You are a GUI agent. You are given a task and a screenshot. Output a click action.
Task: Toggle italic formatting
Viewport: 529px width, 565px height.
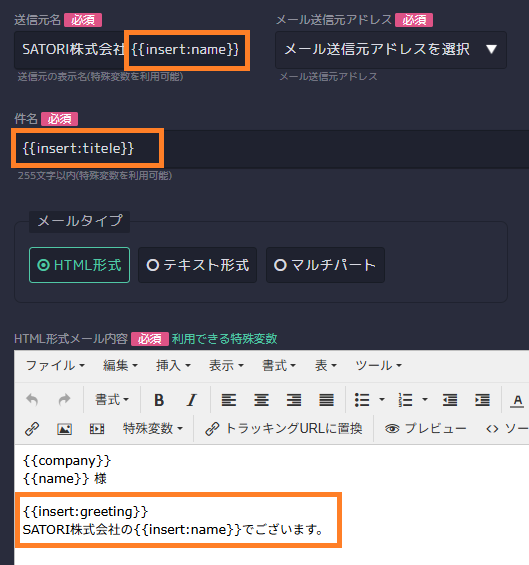(x=191, y=400)
